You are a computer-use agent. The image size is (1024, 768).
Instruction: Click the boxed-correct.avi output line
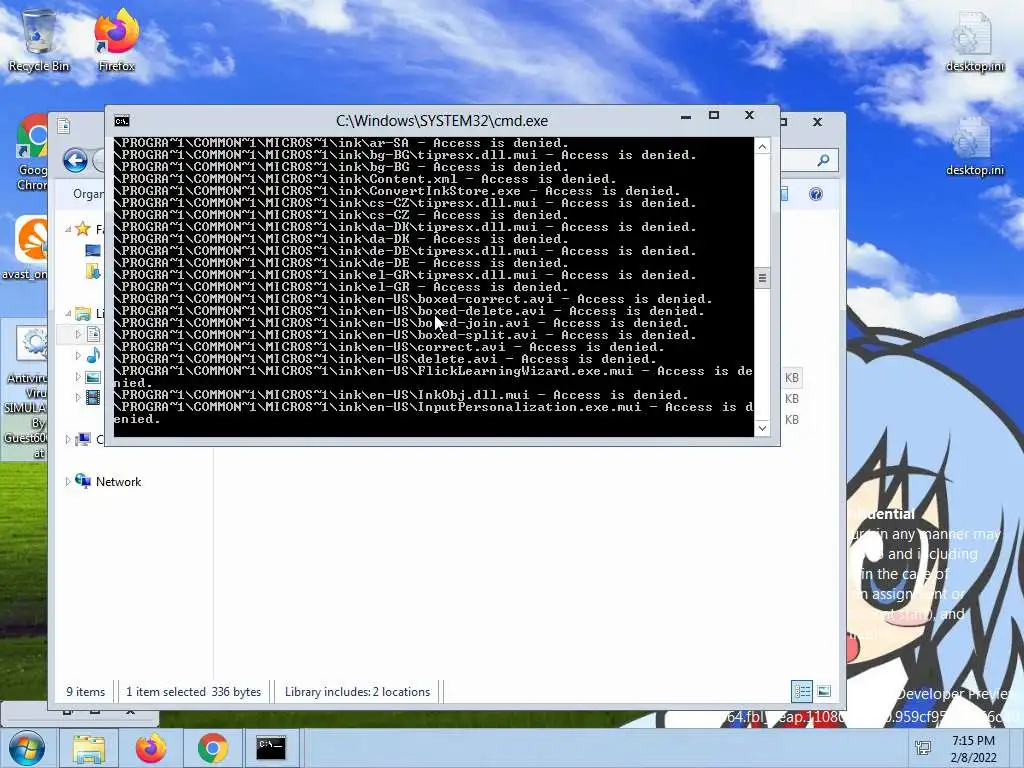(413, 299)
